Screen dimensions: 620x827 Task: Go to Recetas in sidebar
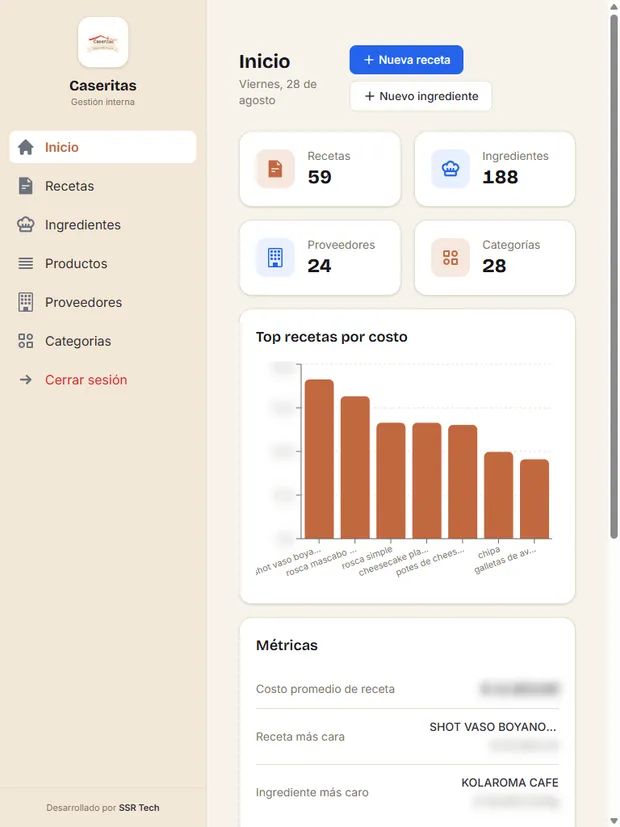click(103, 186)
